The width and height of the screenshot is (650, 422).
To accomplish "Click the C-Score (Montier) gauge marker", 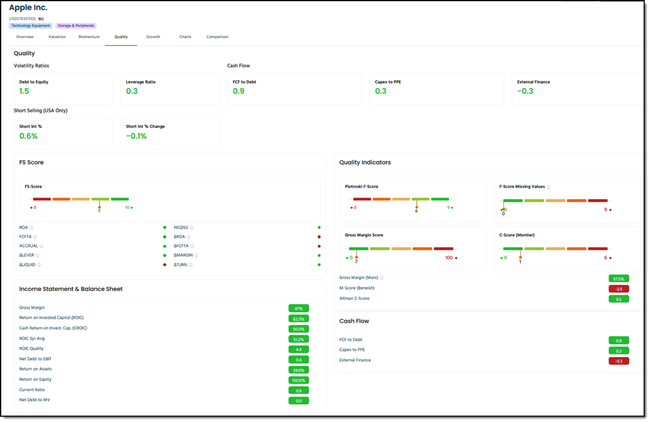I will (520, 258).
